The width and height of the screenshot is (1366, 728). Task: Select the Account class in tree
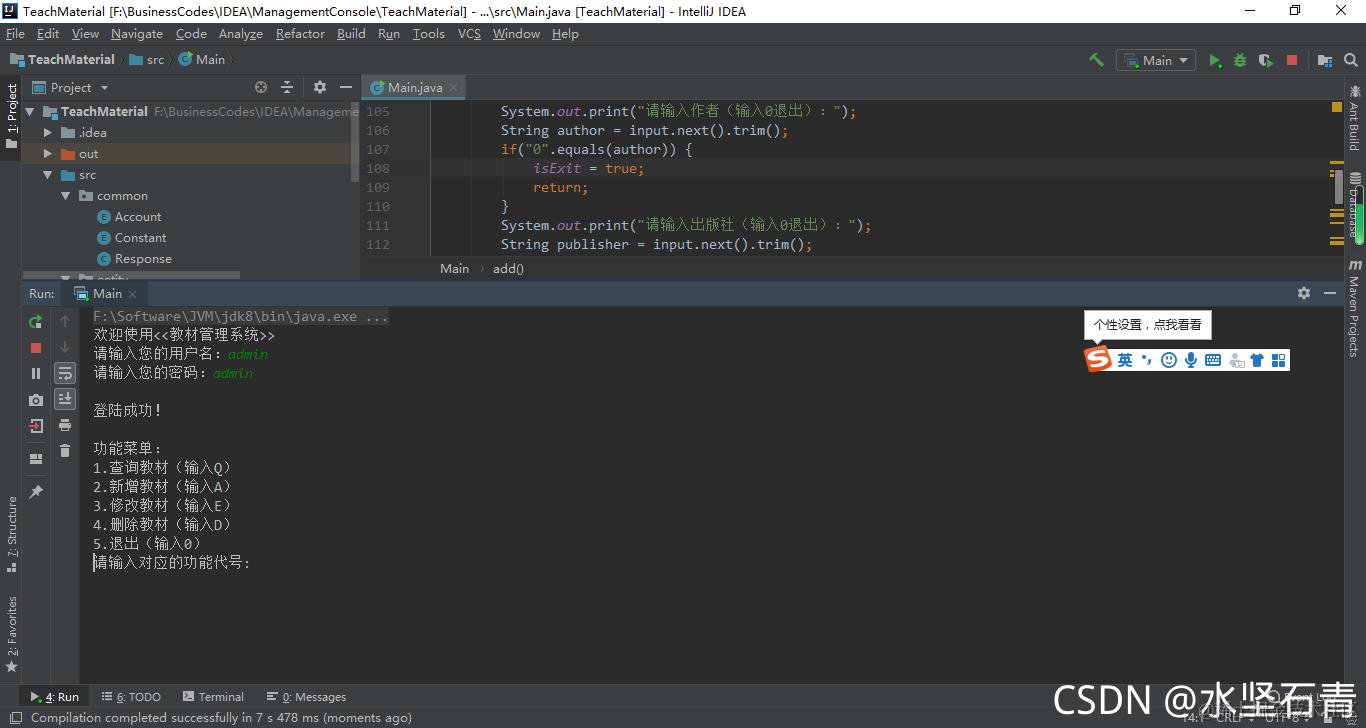pyautogui.click(x=138, y=217)
